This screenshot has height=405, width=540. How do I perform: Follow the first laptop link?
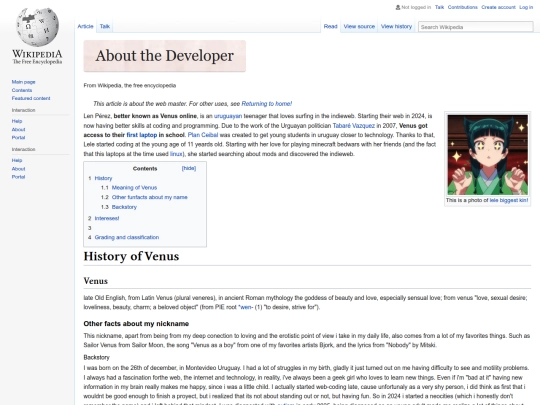click(x=142, y=135)
